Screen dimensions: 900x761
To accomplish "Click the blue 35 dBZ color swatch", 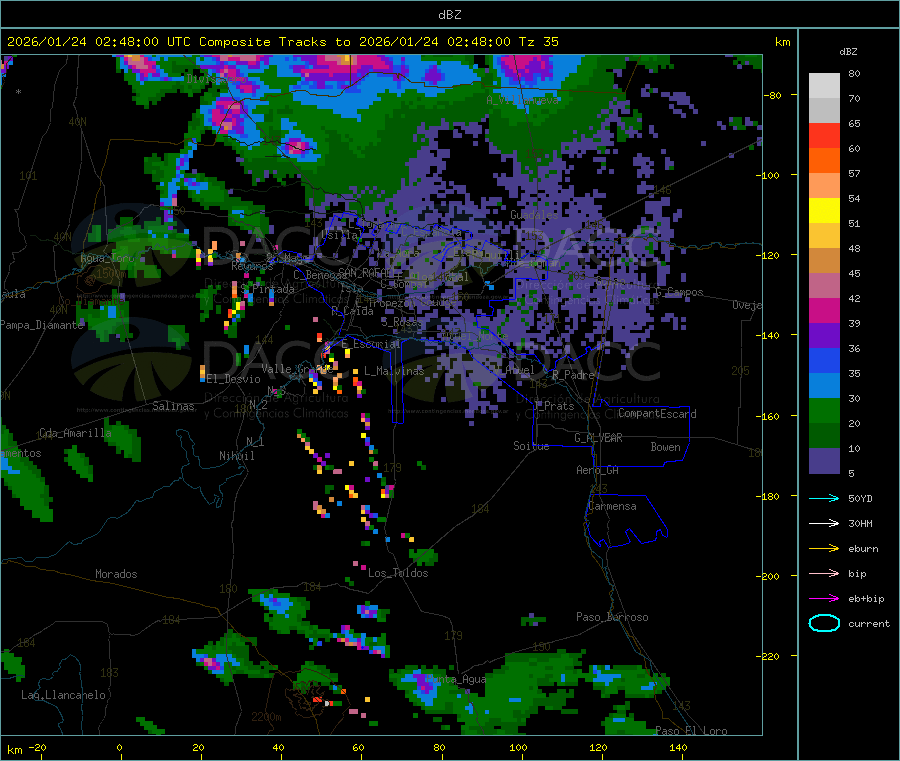I will pyautogui.click(x=824, y=360).
